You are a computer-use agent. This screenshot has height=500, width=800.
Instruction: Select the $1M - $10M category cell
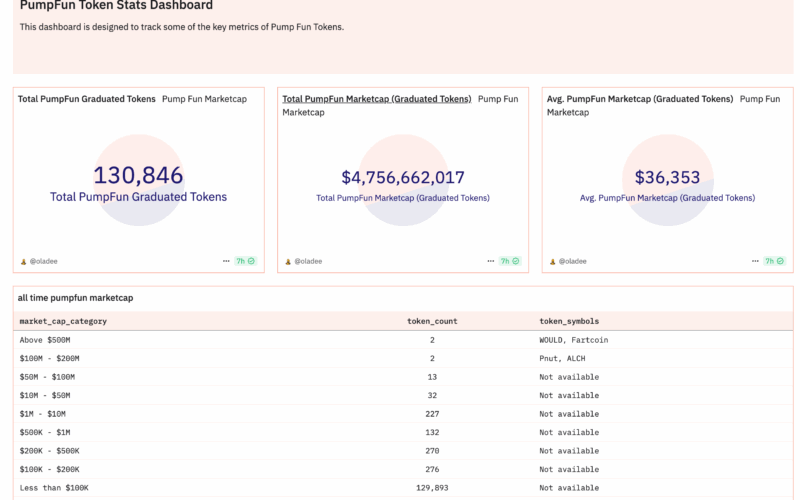pos(42,414)
